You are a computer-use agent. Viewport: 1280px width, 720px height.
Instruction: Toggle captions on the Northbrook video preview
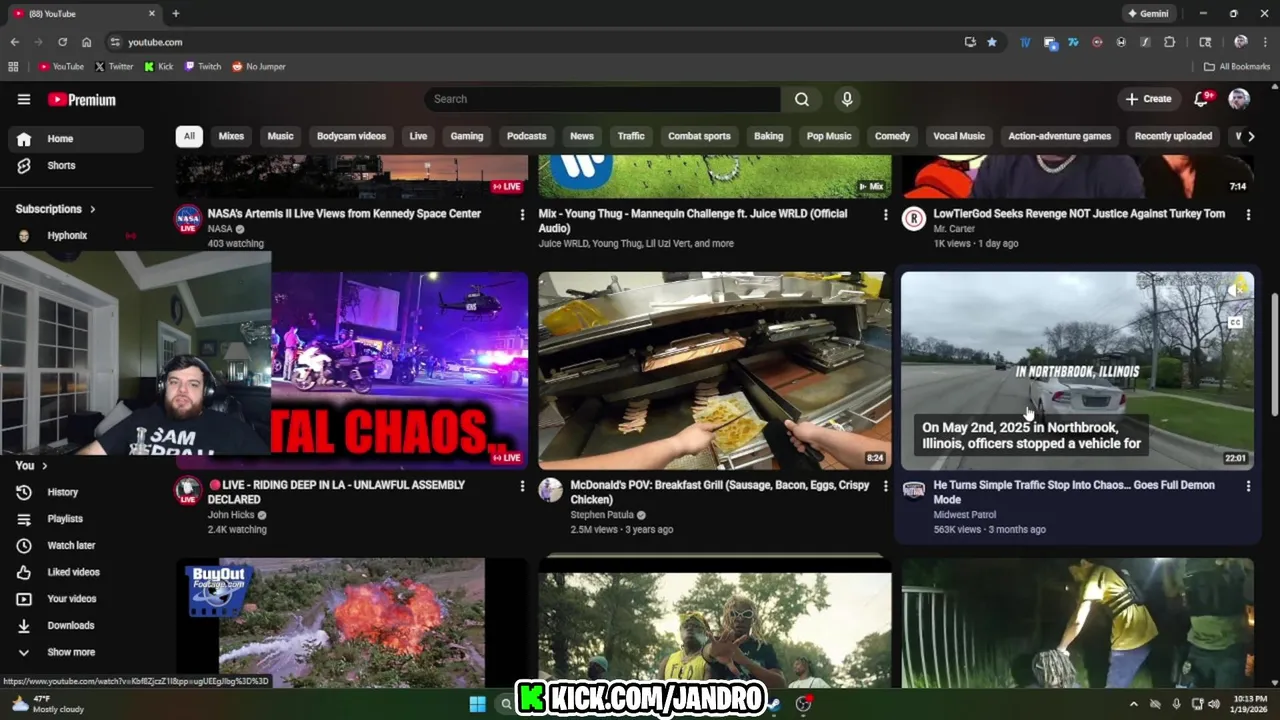(1235, 323)
